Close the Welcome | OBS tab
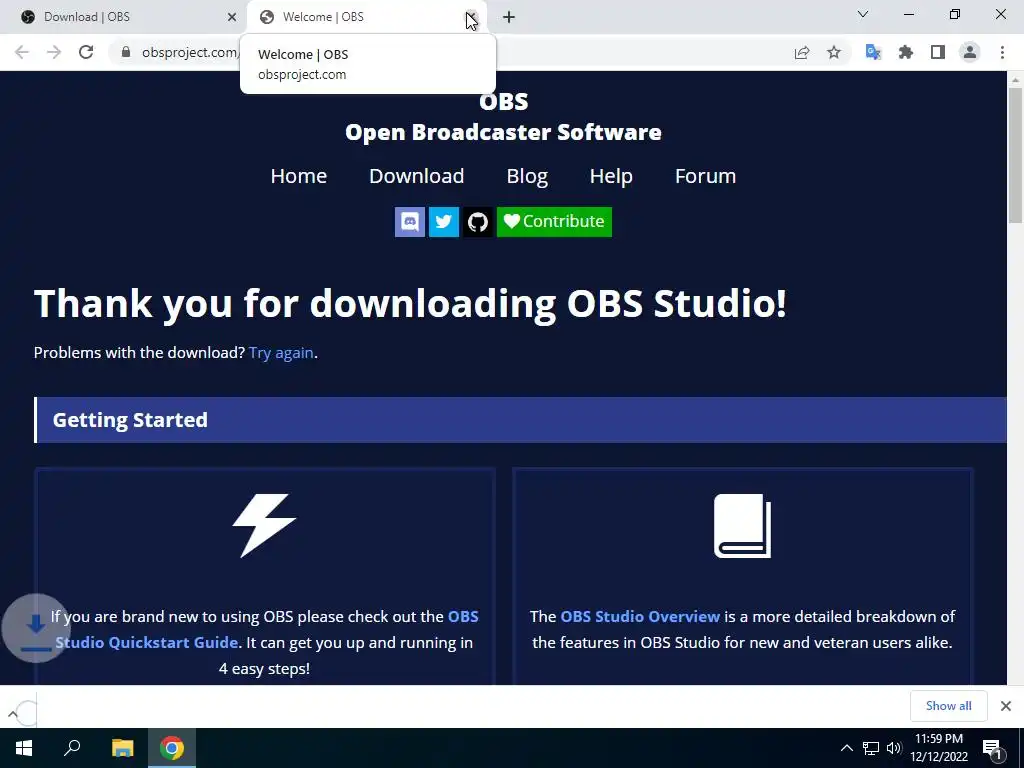The image size is (1024, 768). [x=471, y=17]
